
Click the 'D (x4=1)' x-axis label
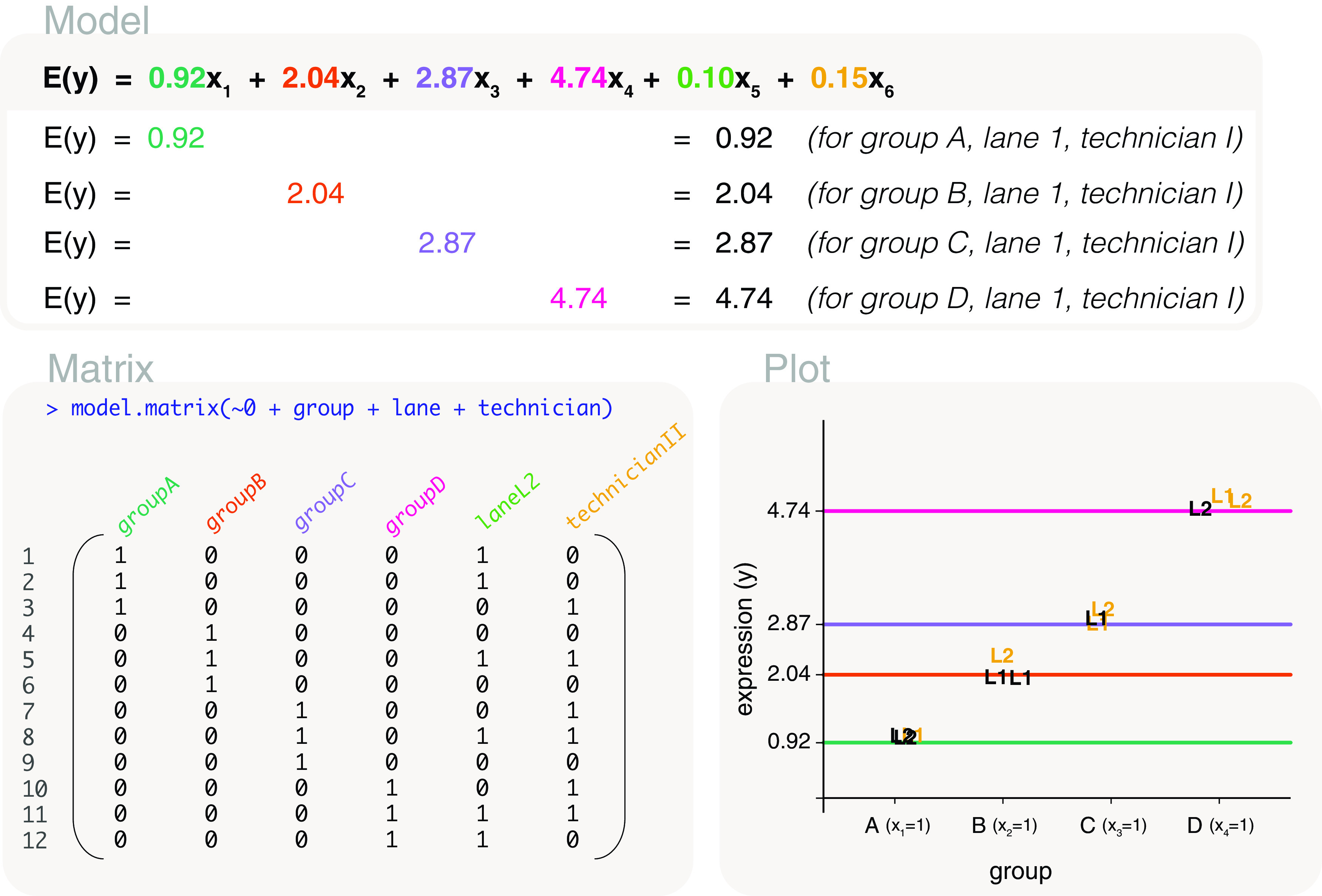1221,825
